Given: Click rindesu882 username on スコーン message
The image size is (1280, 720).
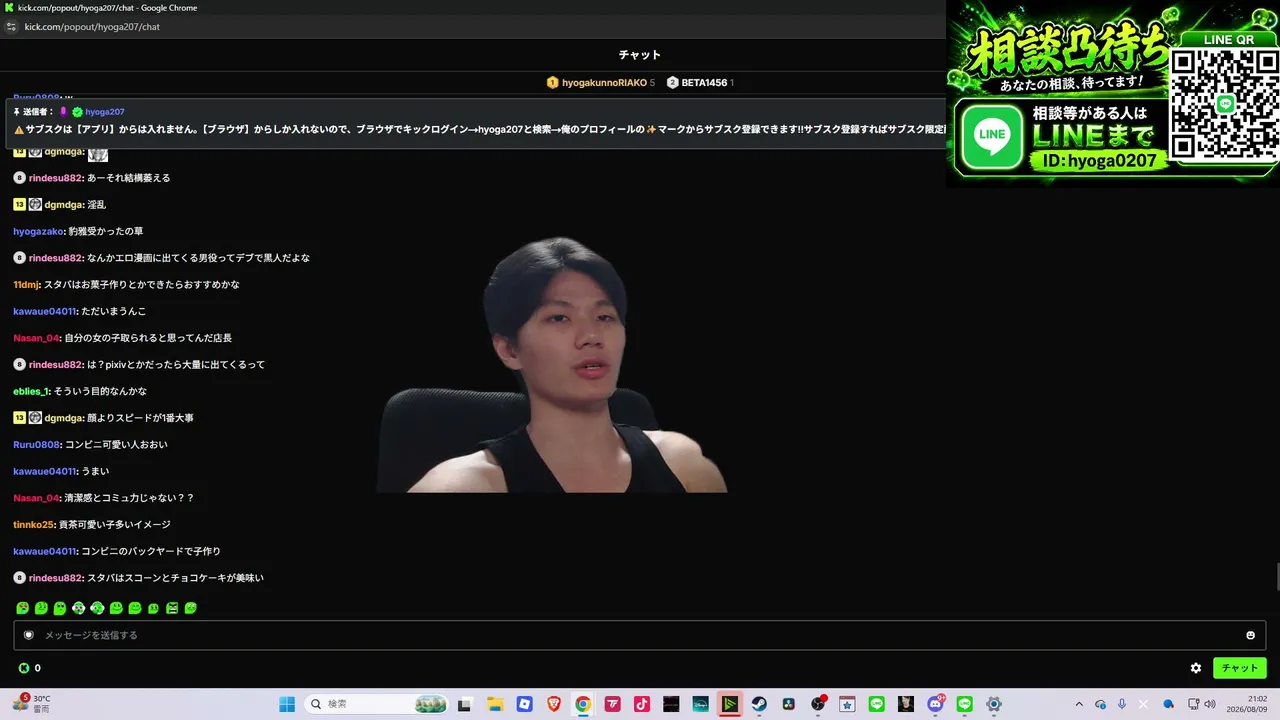Looking at the screenshot, I should 56,578.
